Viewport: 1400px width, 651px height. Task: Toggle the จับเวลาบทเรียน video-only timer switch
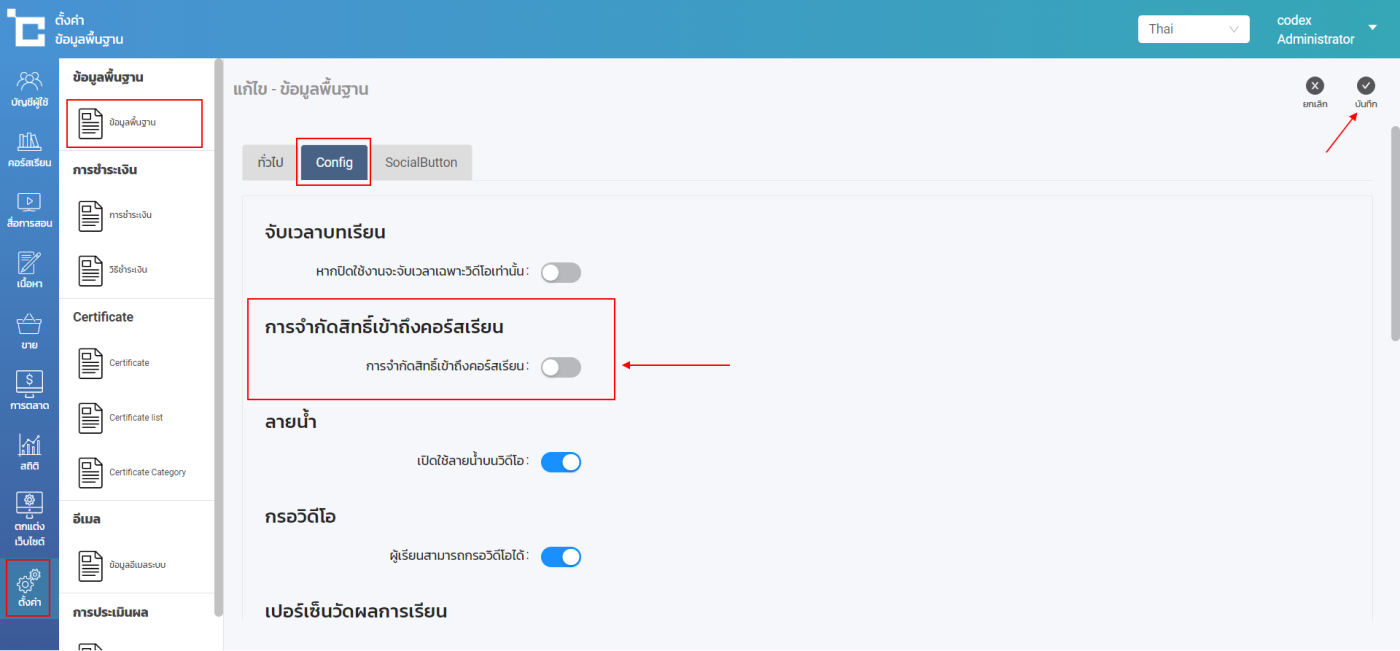coord(560,272)
